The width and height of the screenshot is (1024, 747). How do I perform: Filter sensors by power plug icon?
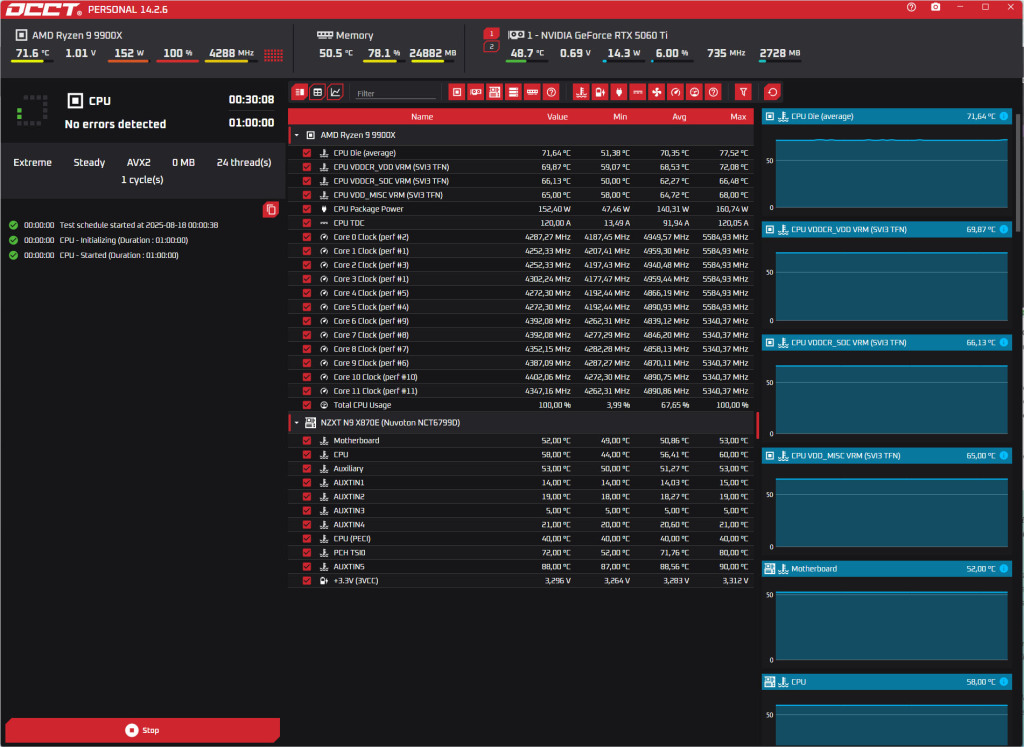[618, 92]
